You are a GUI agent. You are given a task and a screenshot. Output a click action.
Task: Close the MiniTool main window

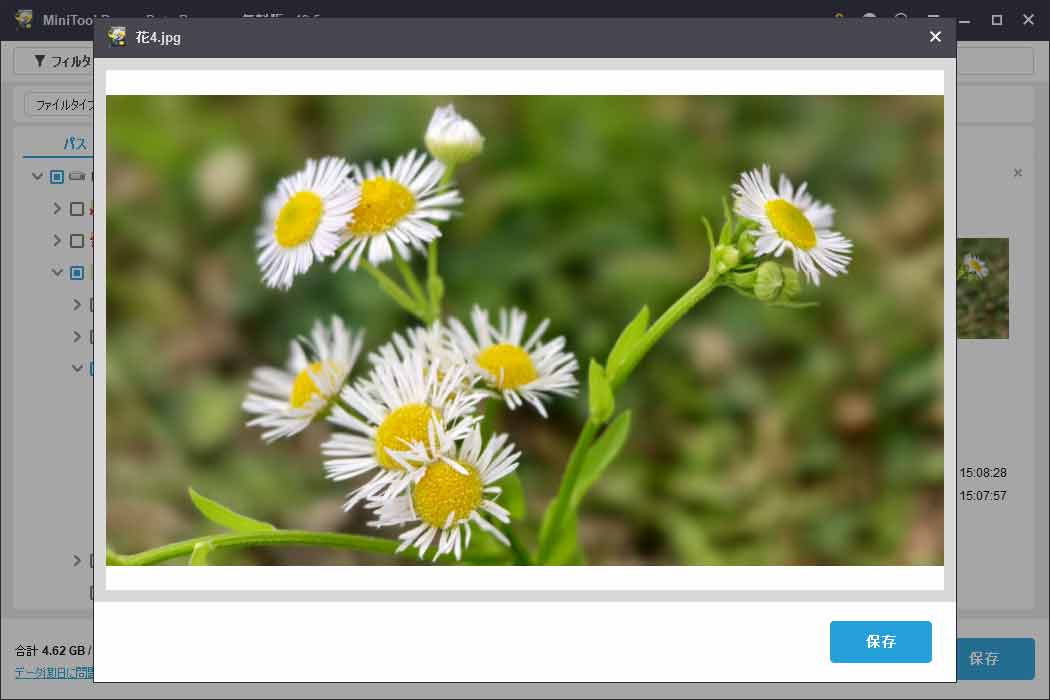point(1029,20)
